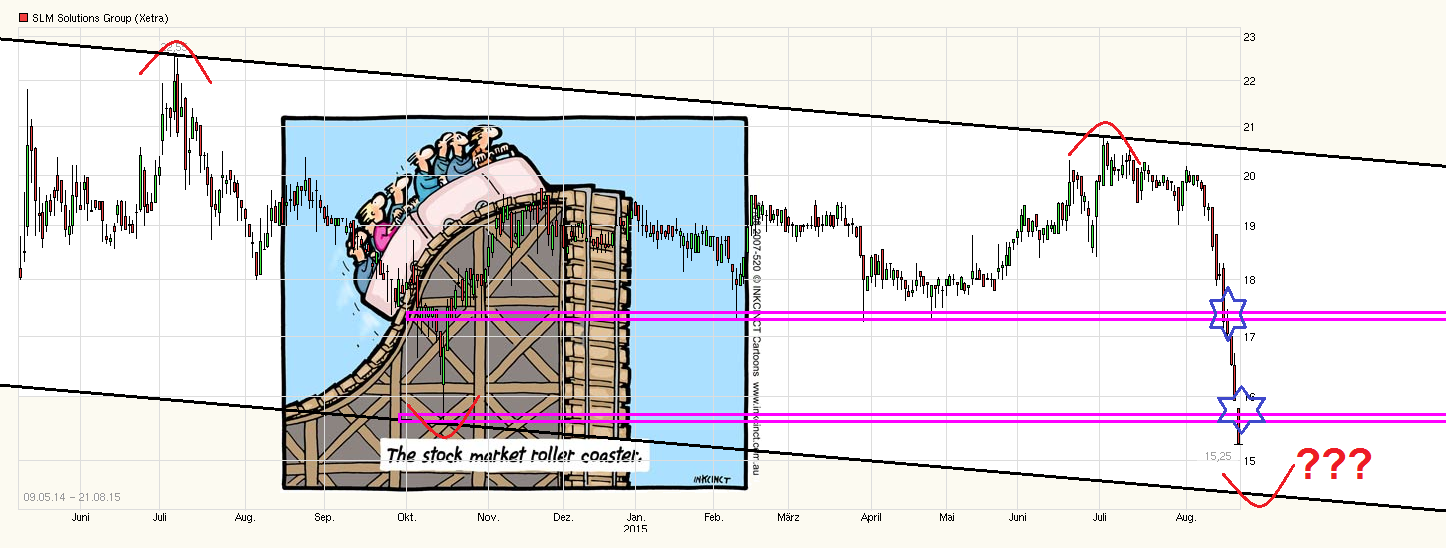Click the 'Jan.' month label
Screen dimensions: 1446x548
click(x=635, y=518)
